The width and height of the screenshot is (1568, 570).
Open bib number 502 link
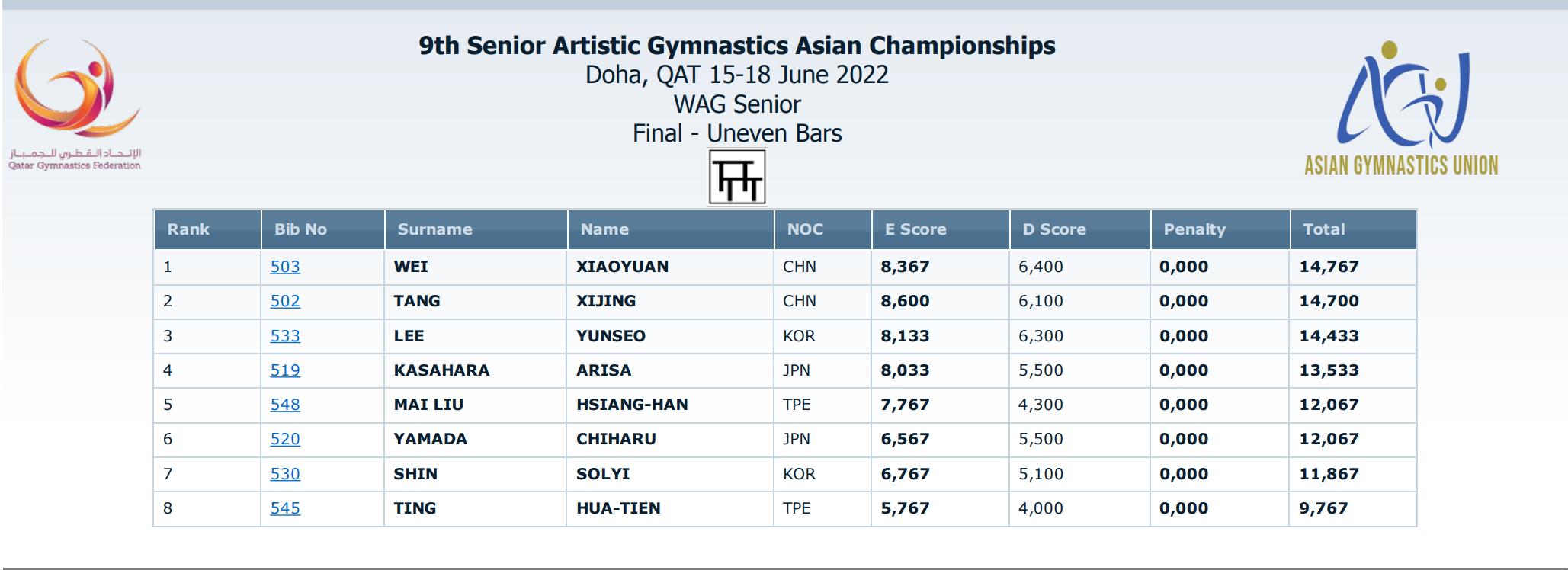285,301
